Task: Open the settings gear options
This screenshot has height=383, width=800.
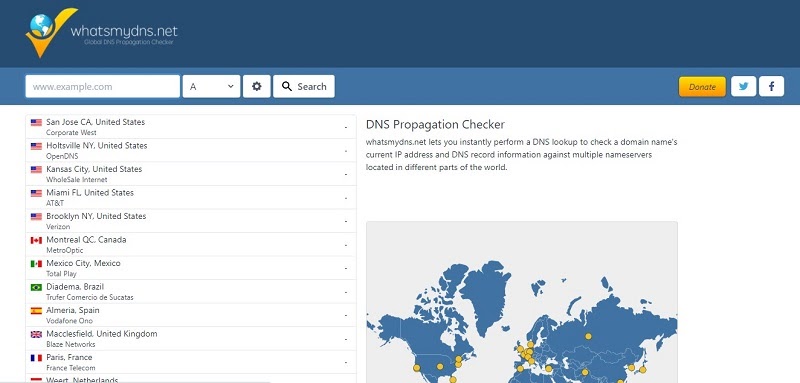Action: pyautogui.click(x=257, y=86)
